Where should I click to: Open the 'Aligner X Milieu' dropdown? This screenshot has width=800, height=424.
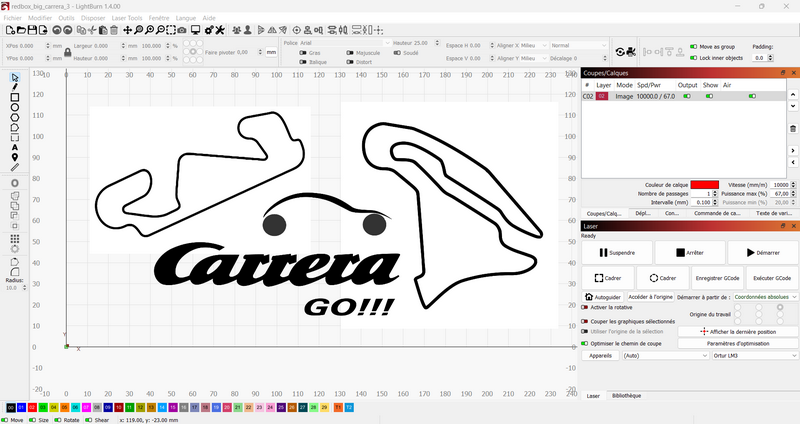click(534, 45)
